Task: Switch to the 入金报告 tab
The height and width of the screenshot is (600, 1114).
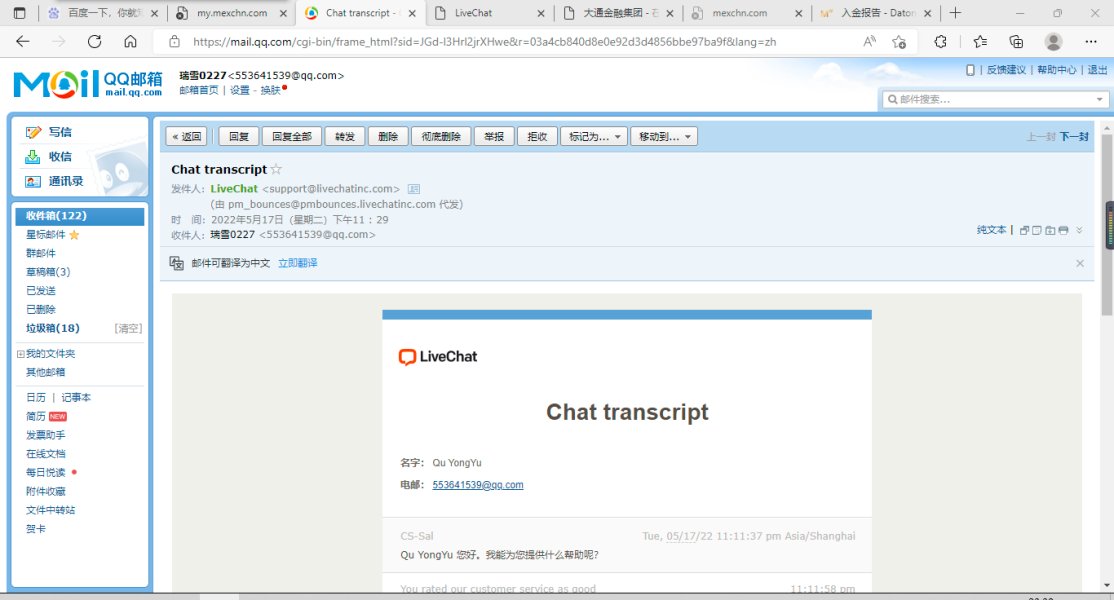Action: [x=875, y=13]
